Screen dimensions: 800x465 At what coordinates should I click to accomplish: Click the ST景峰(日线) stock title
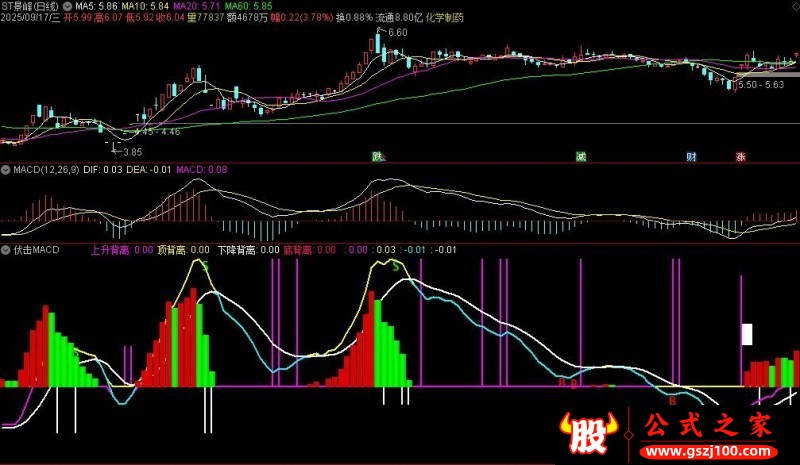[30, 7]
